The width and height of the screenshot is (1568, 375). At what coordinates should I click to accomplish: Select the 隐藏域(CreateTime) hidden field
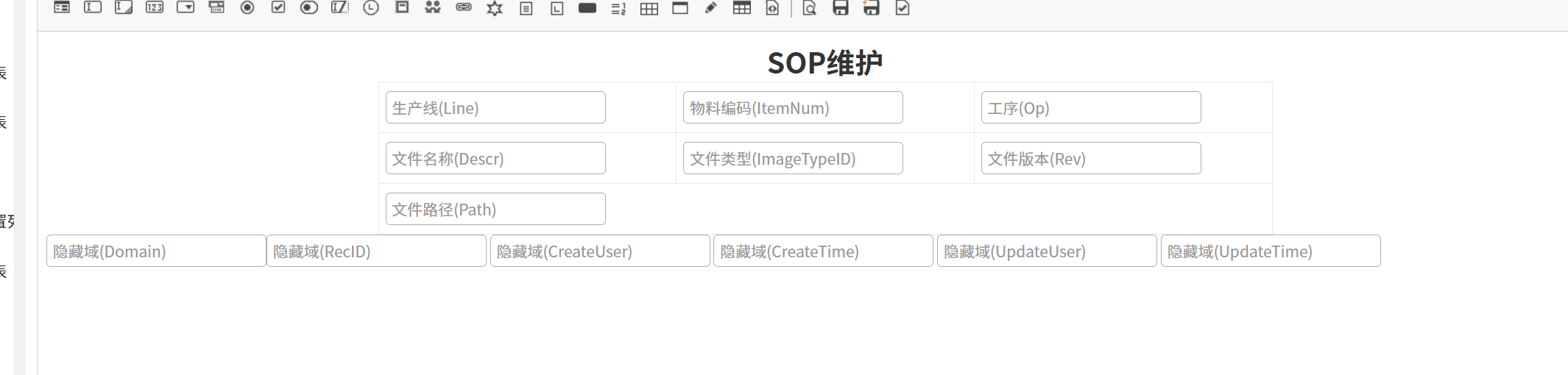coord(823,251)
